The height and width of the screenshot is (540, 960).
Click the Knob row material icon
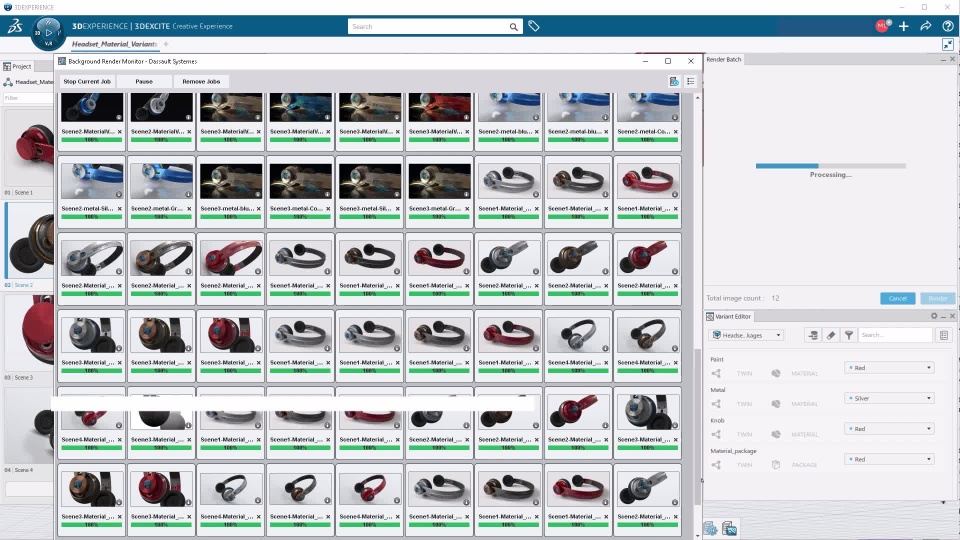776,434
